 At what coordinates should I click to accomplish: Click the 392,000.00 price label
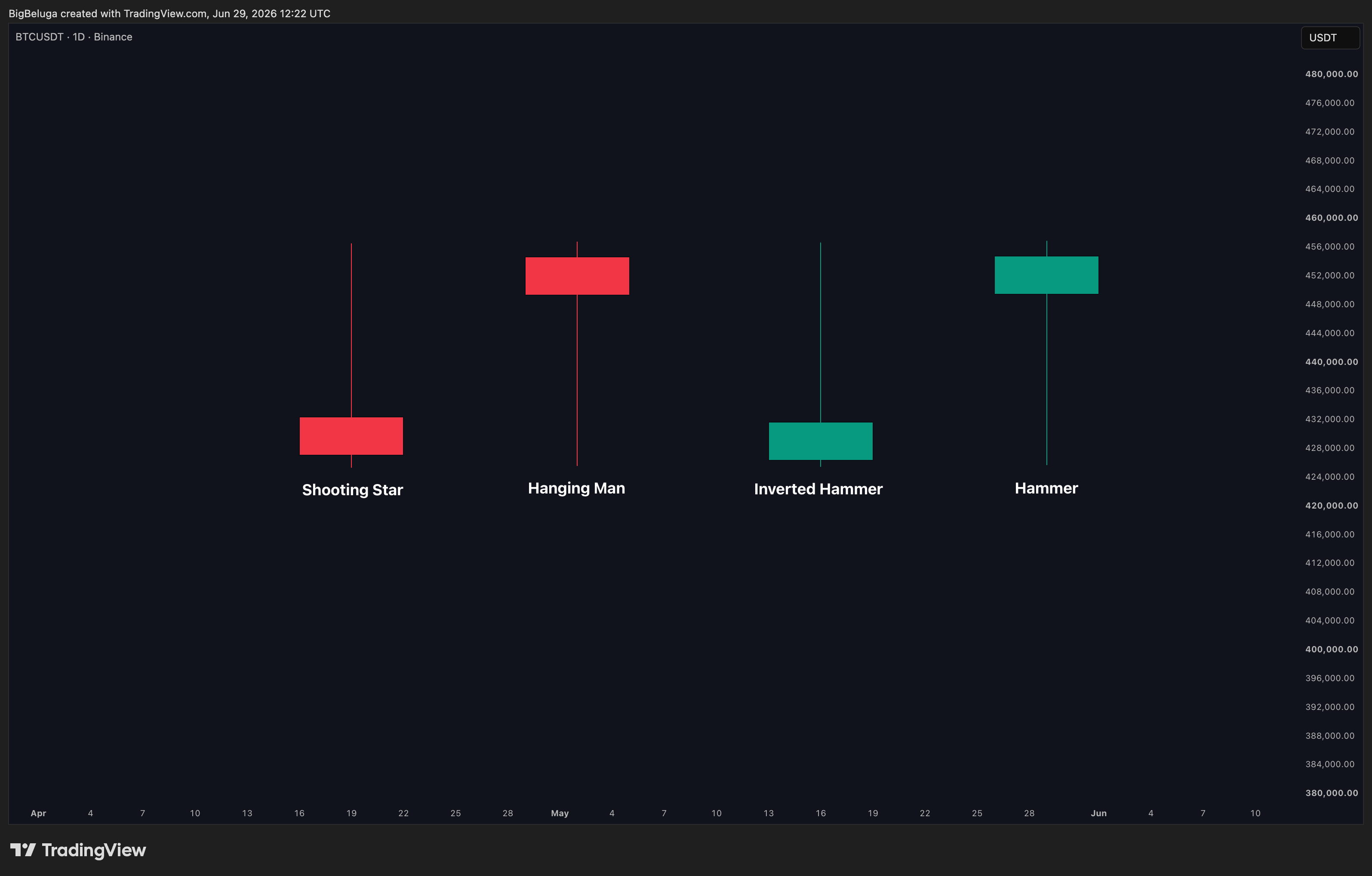[1330, 707]
